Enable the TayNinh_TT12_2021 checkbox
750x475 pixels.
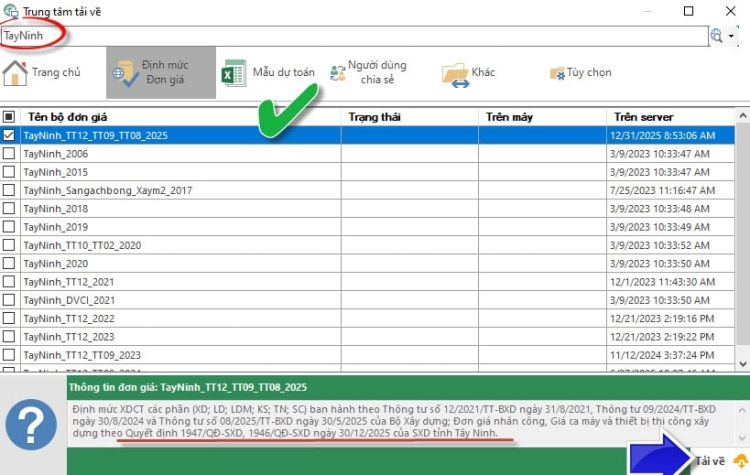click(9, 282)
